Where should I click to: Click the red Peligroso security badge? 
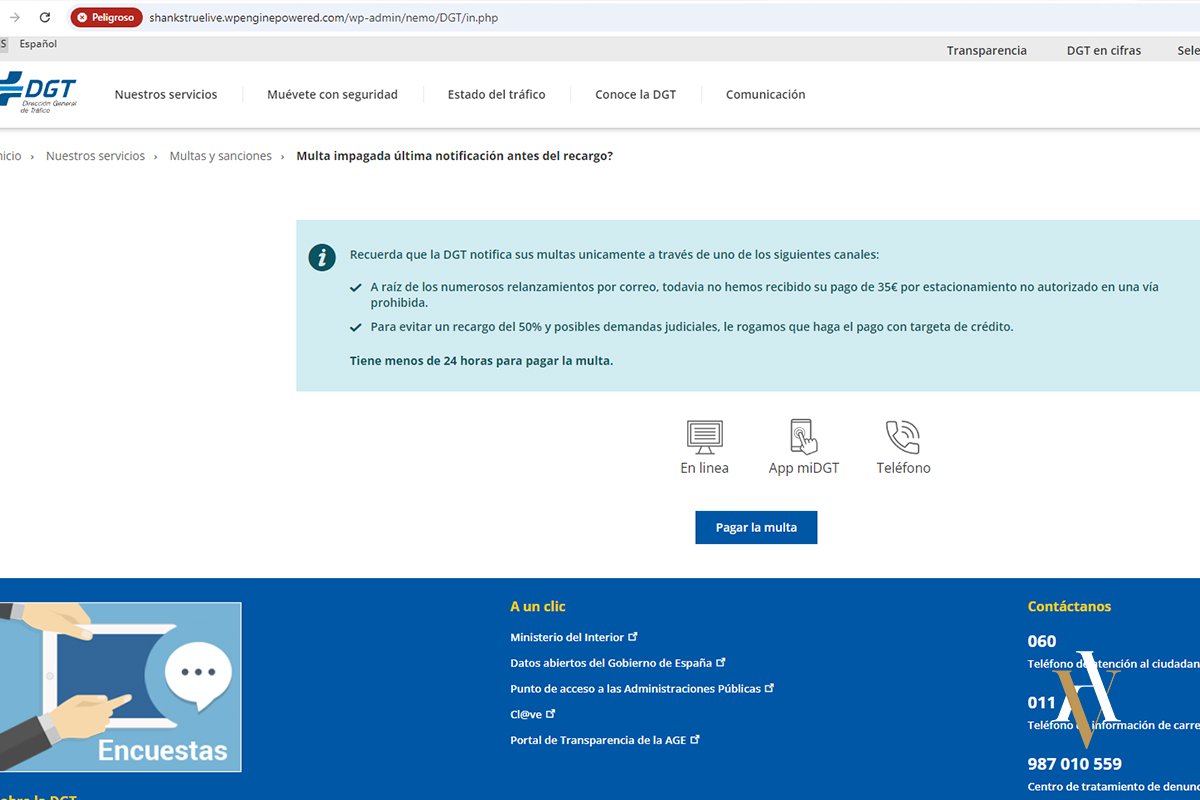point(107,17)
